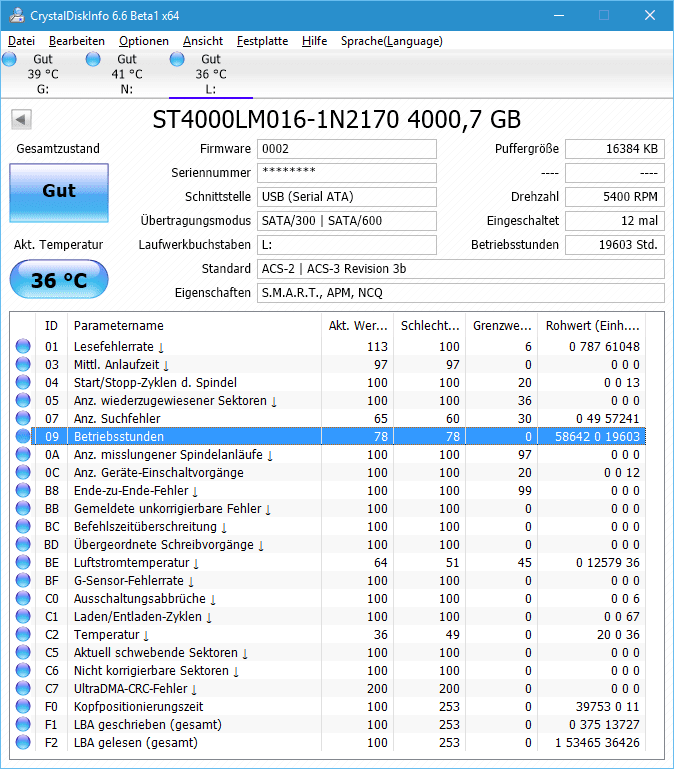
Task: Click the Gut overall health status button
Action: (x=59, y=193)
